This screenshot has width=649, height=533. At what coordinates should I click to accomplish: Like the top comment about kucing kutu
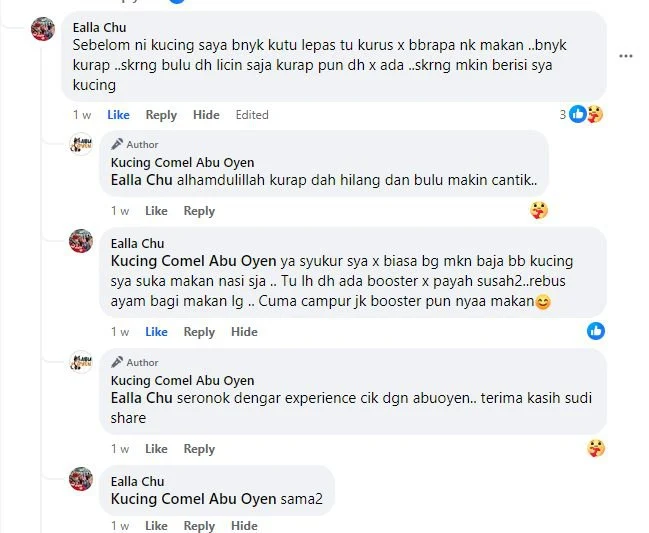118,115
